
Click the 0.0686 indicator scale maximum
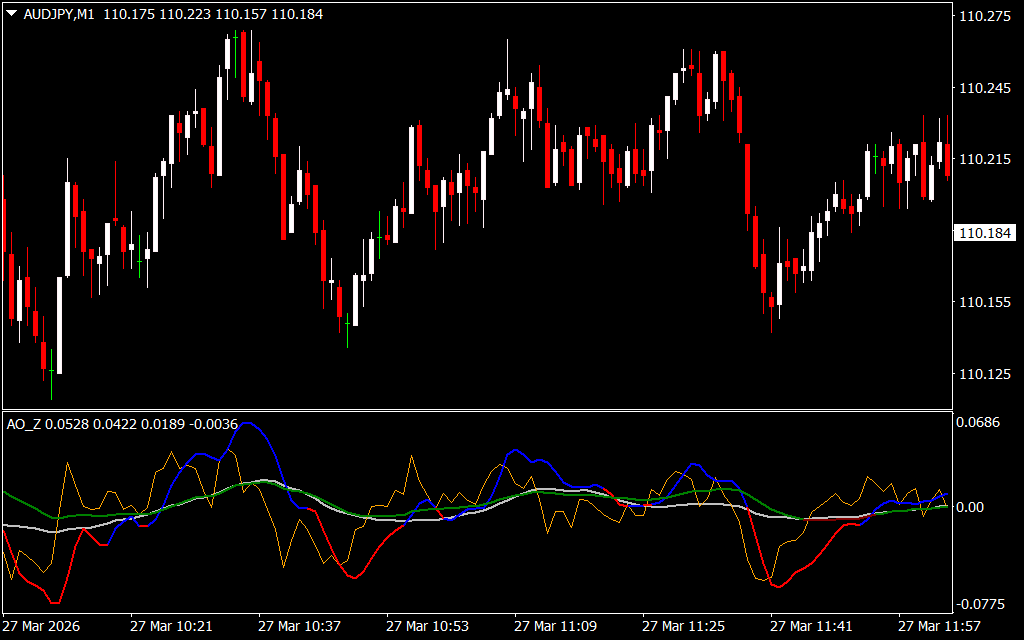980,423
